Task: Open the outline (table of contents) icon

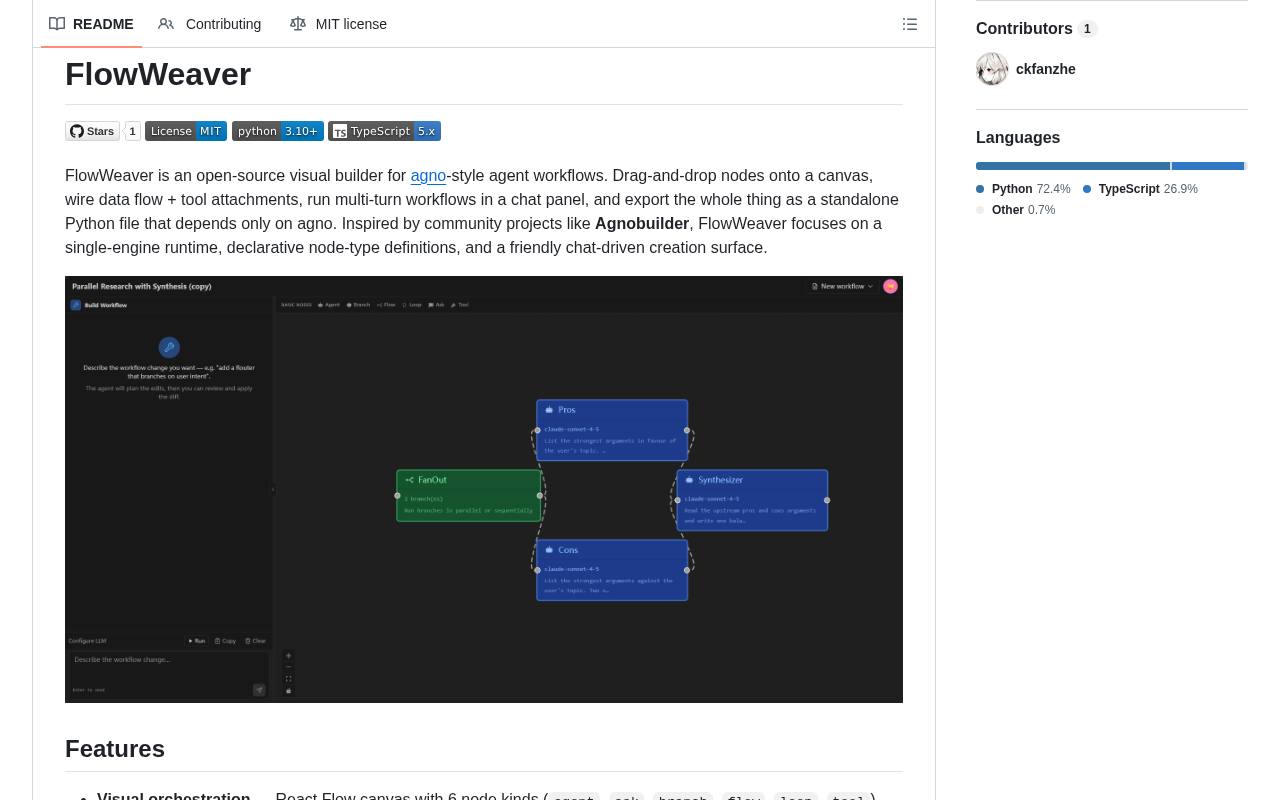Action: pyautogui.click(x=910, y=24)
